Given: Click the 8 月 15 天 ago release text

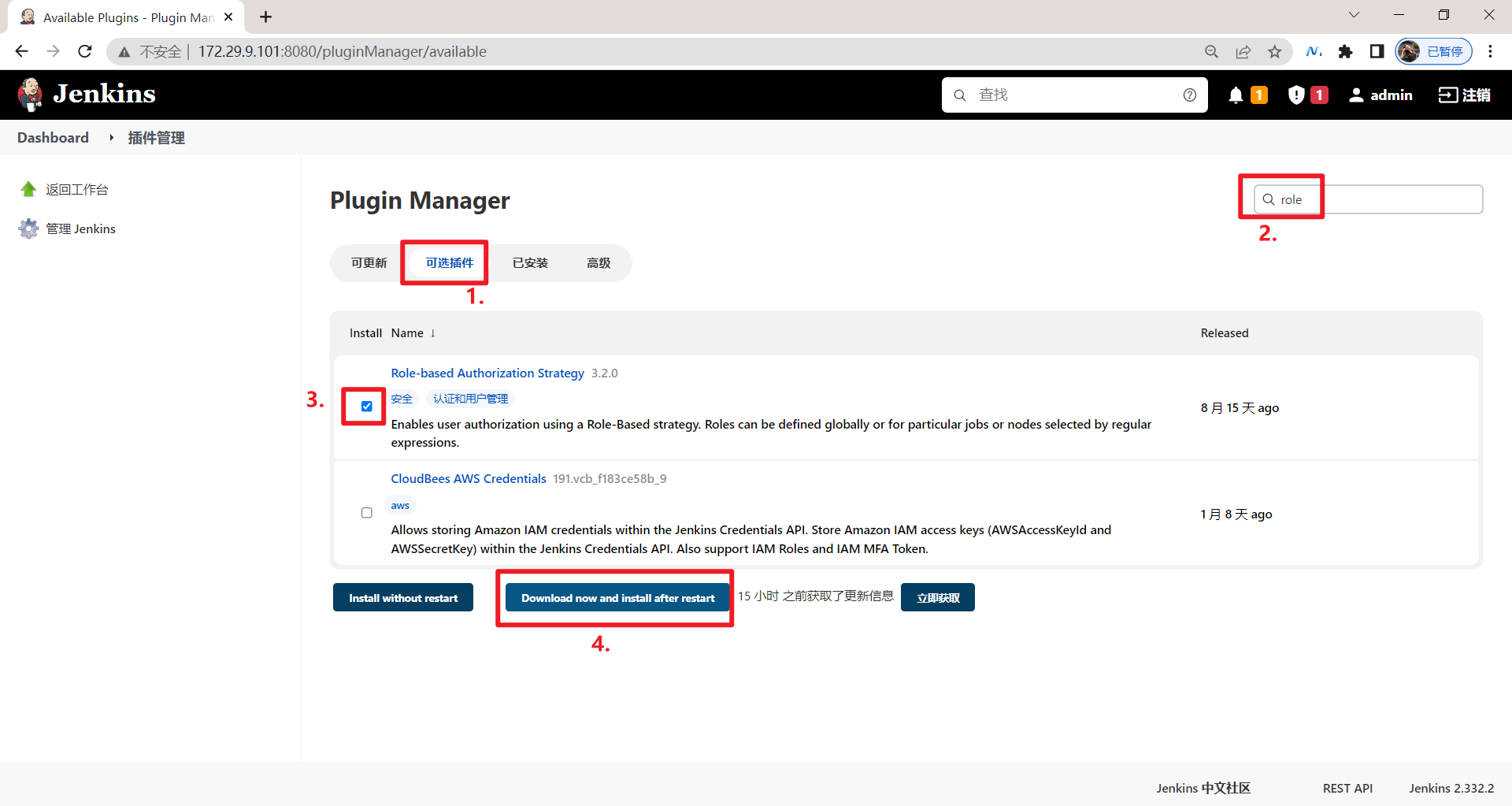Looking at the screenshot, I should tap(1240, 408).
